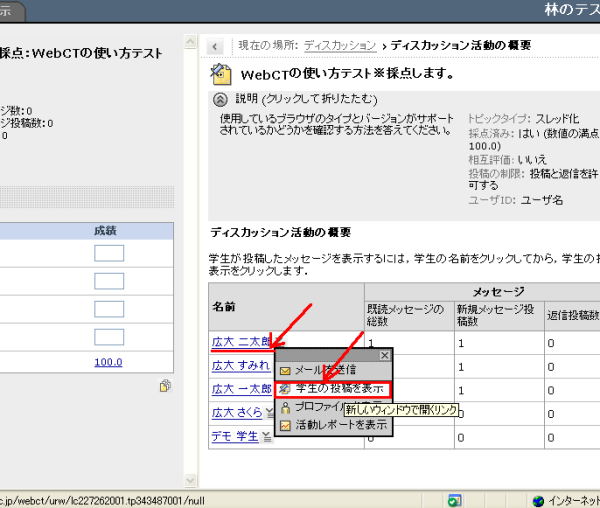Click the メッセージ group header
The height and width of the screenshot is (508, 600).
point(498,292)
